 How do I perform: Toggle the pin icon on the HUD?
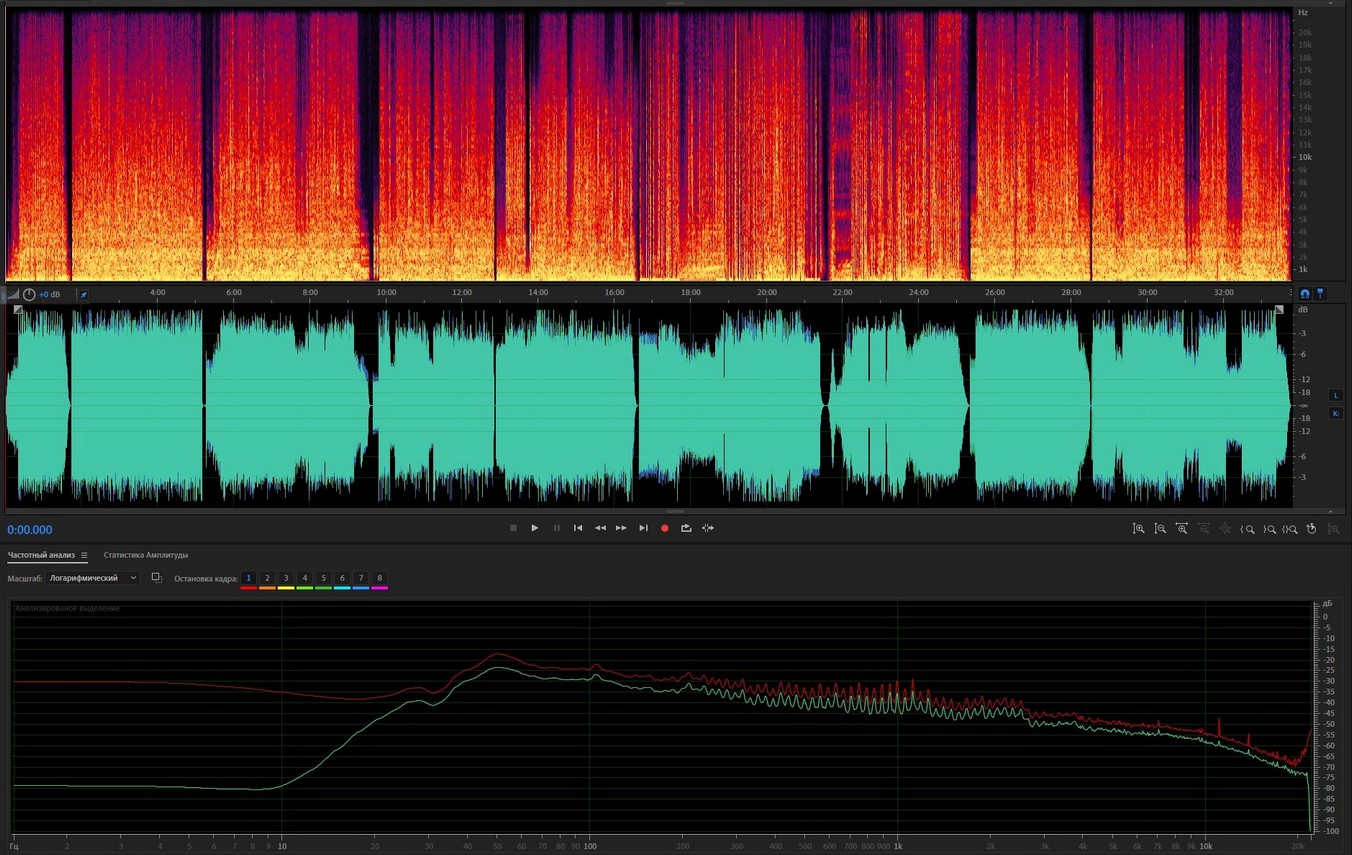tap(83, 295)
